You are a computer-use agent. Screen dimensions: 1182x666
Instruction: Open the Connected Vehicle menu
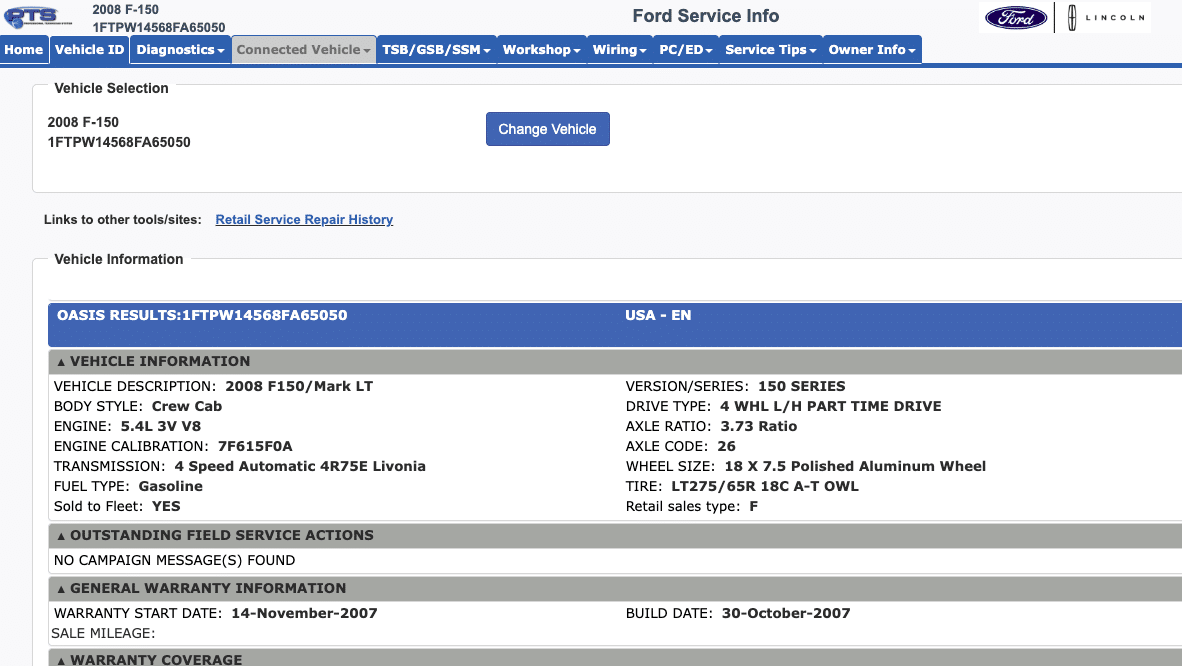302,49
